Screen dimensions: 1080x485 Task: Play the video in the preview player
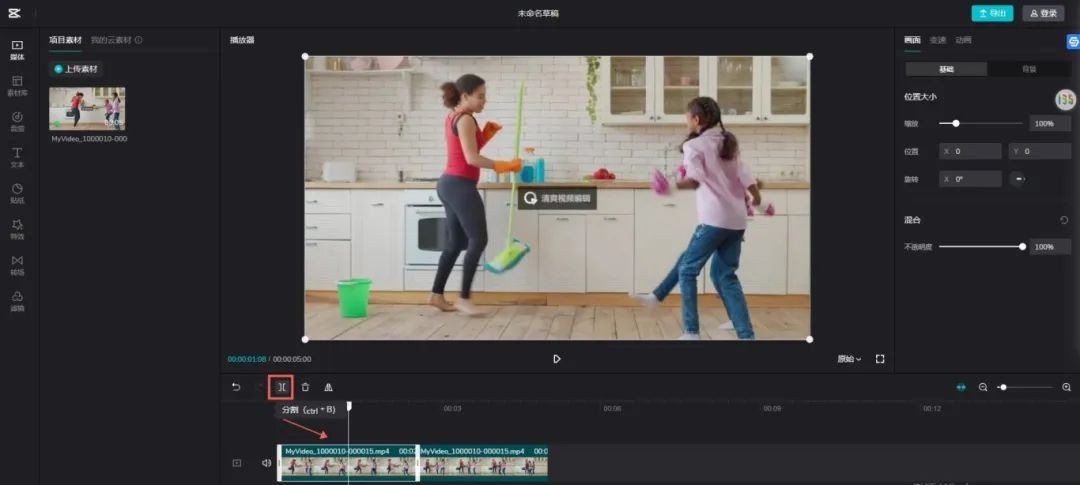557,359
